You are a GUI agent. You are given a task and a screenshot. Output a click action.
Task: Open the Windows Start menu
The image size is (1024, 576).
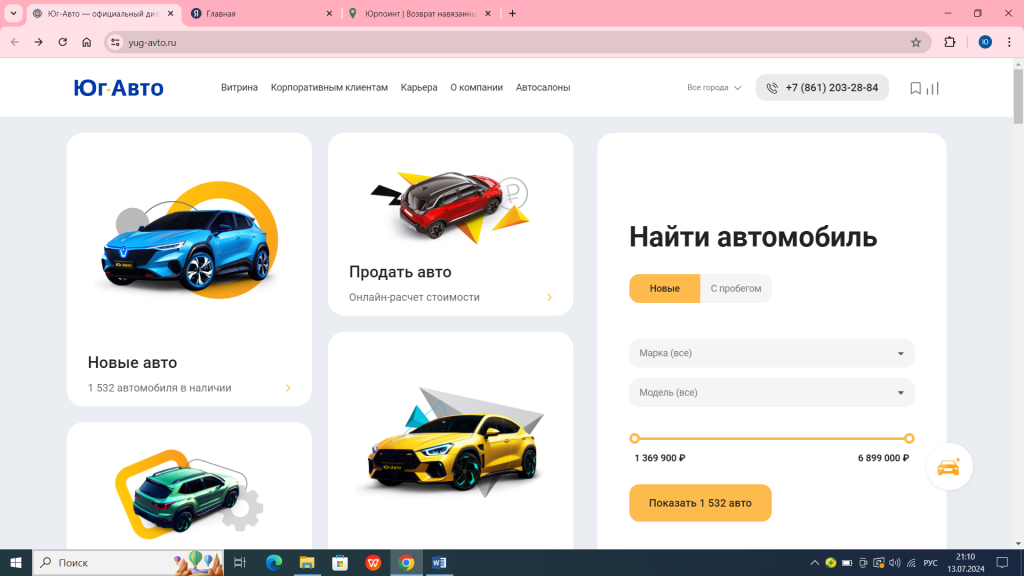(16, 562)
